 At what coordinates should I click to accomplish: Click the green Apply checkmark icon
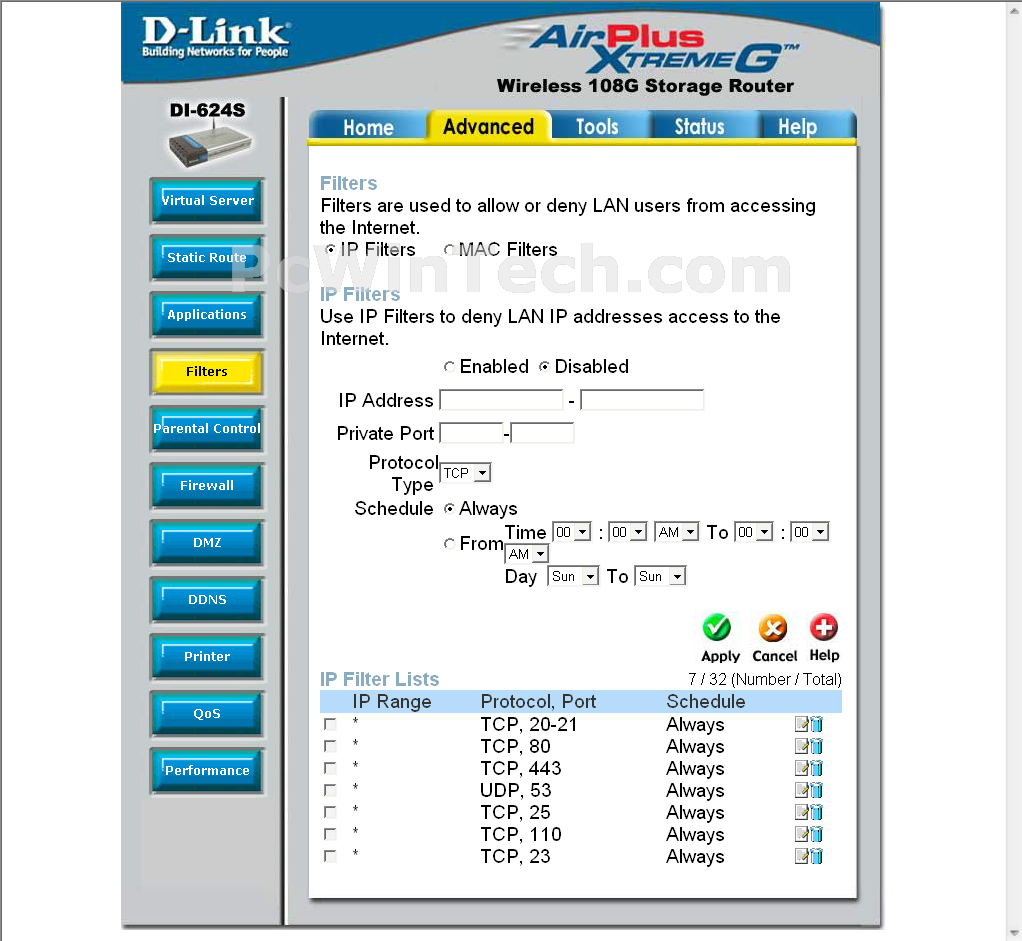coord(717,628)
